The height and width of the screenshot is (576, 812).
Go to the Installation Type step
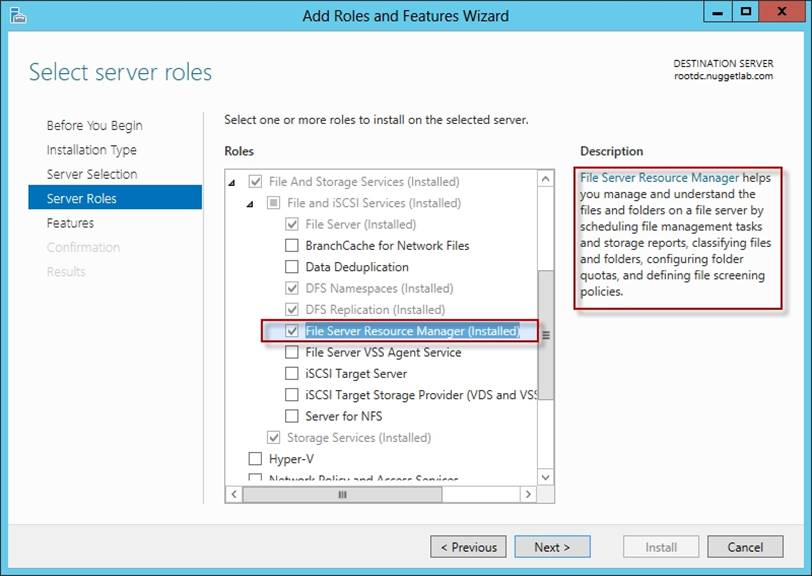[92, 150]
